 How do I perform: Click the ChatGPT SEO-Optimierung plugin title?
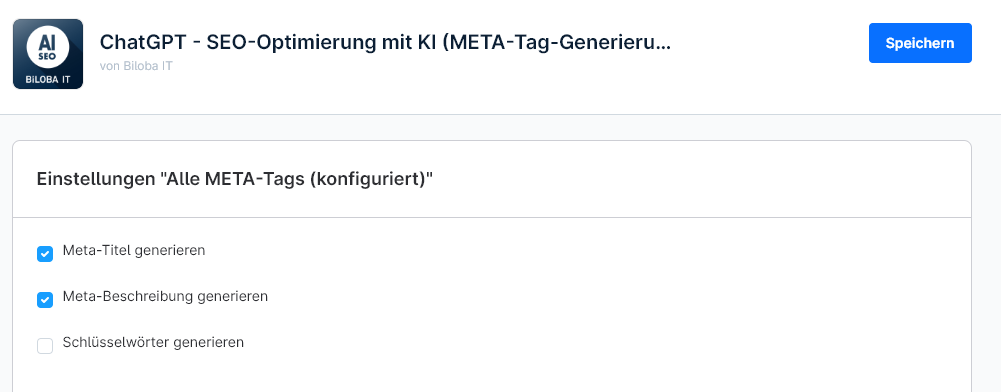click(386, 43)
